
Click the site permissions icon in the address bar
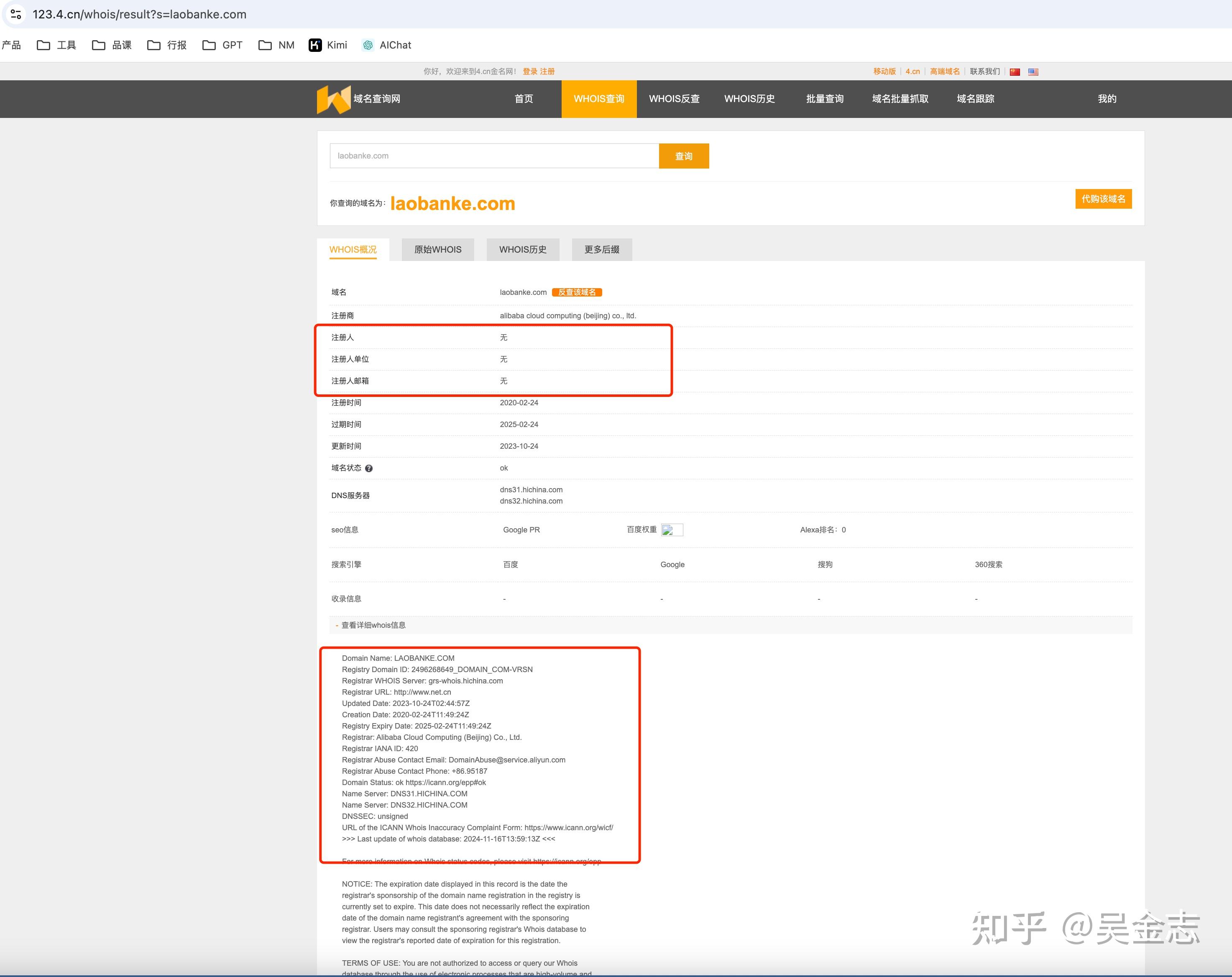(15, 14)
